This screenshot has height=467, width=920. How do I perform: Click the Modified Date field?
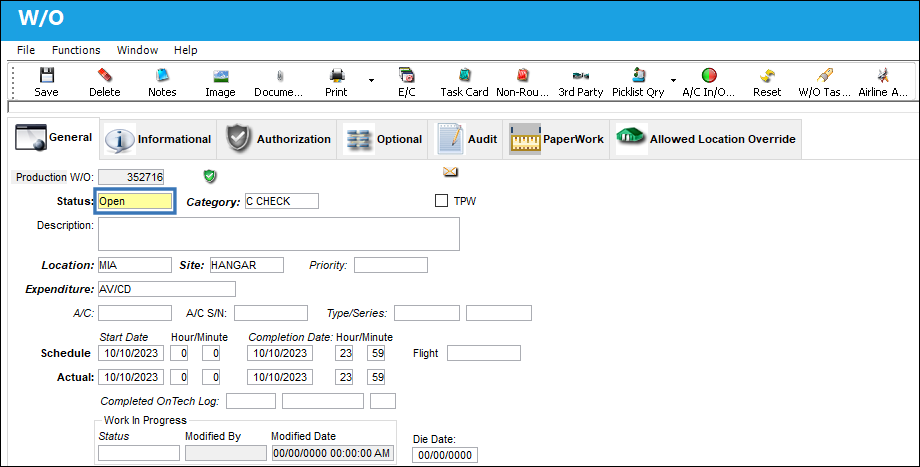[333, 454]
